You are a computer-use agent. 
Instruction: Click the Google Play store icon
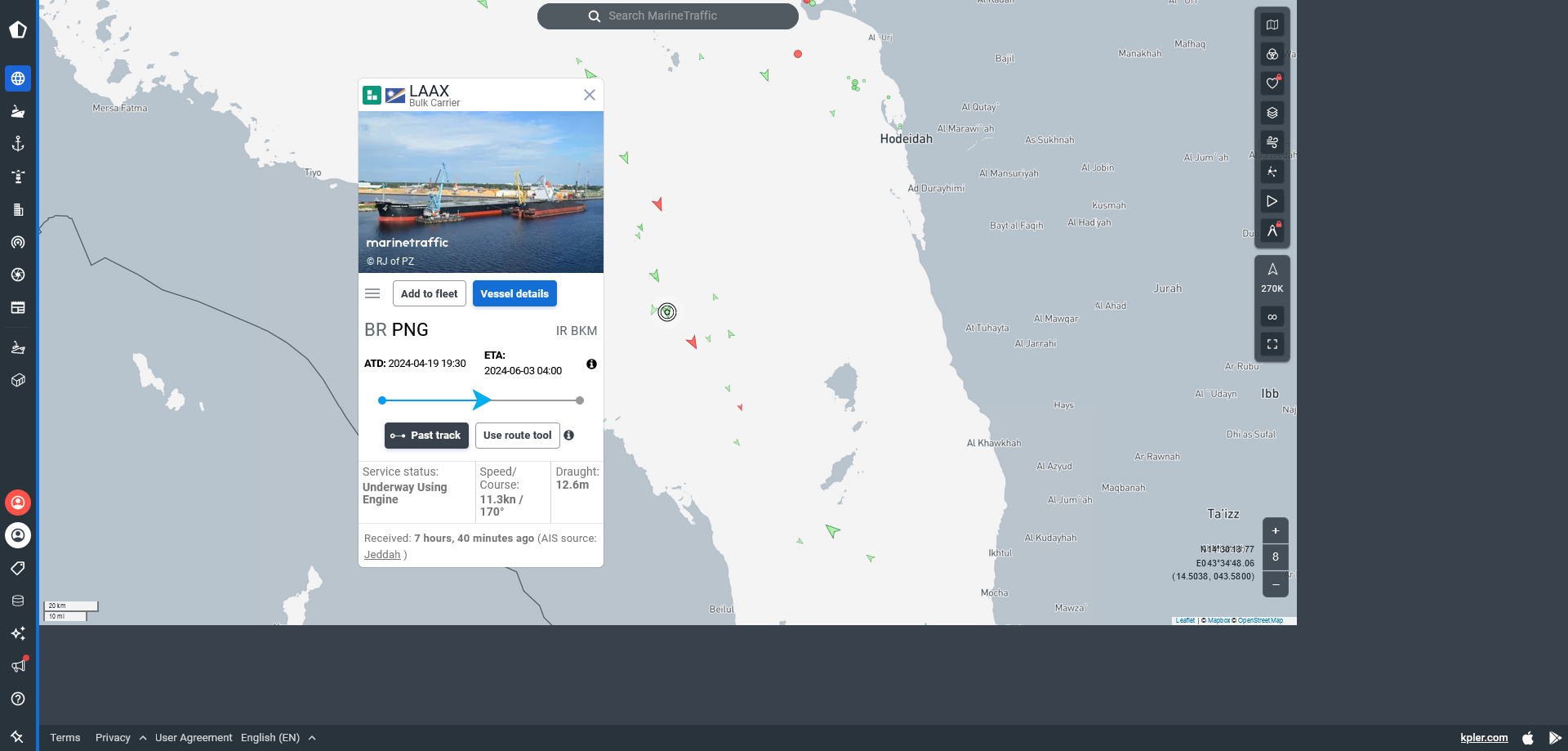1555,737
